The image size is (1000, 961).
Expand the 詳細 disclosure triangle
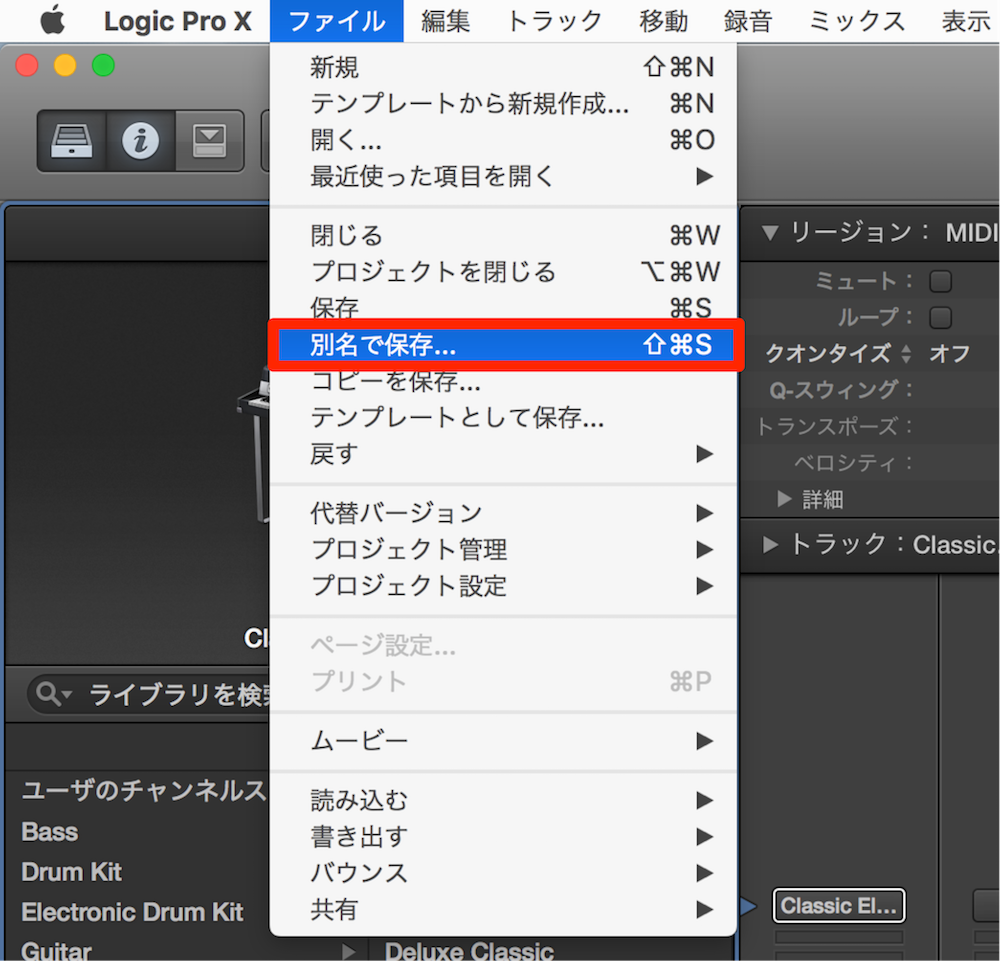click(x=784, y=499)
